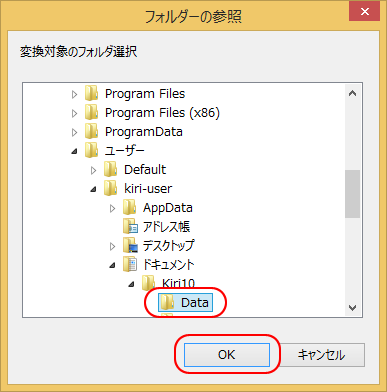The width and height of the screenshot is (387, 392).
Task: Click the アドレス帳 contacts folder icon
Action: (x=130, y=227)
